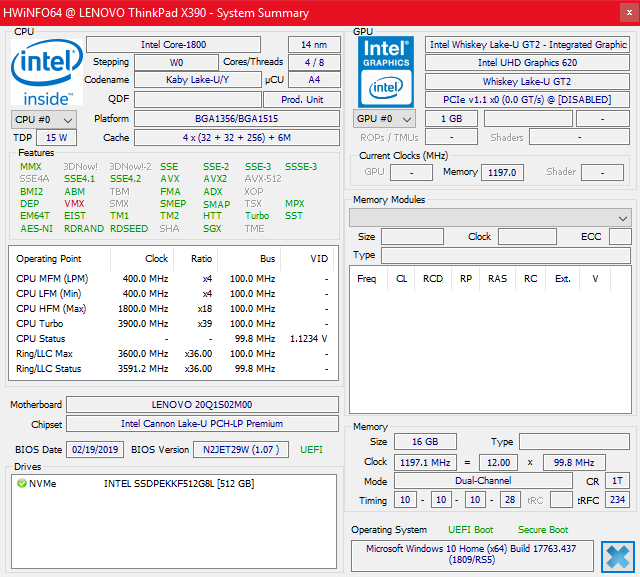Expand the Memory Modules dropdown
Viewport: 640px width, 577px height.
click(490, 218)
